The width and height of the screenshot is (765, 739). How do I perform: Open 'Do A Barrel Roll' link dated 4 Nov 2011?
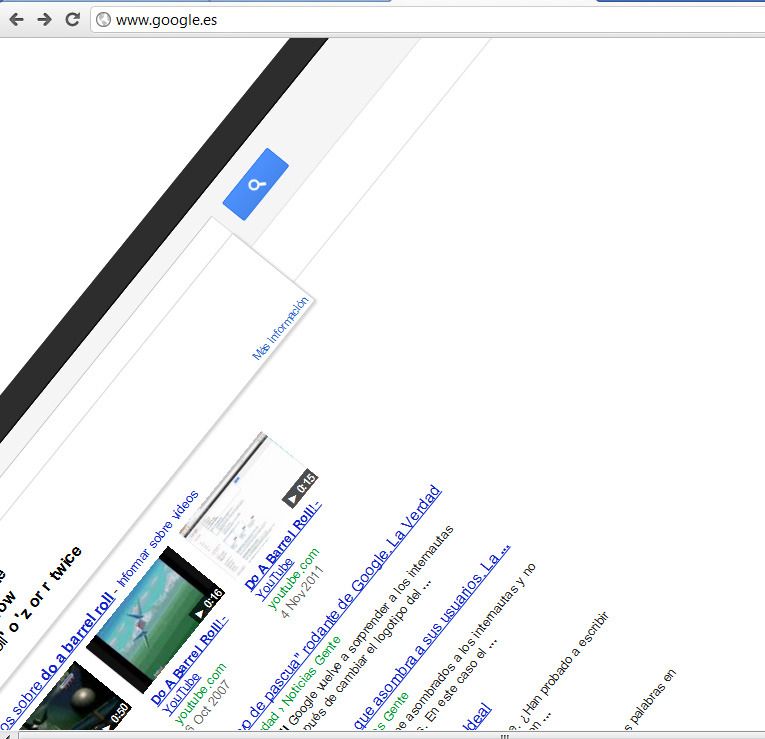click(283, 545)
